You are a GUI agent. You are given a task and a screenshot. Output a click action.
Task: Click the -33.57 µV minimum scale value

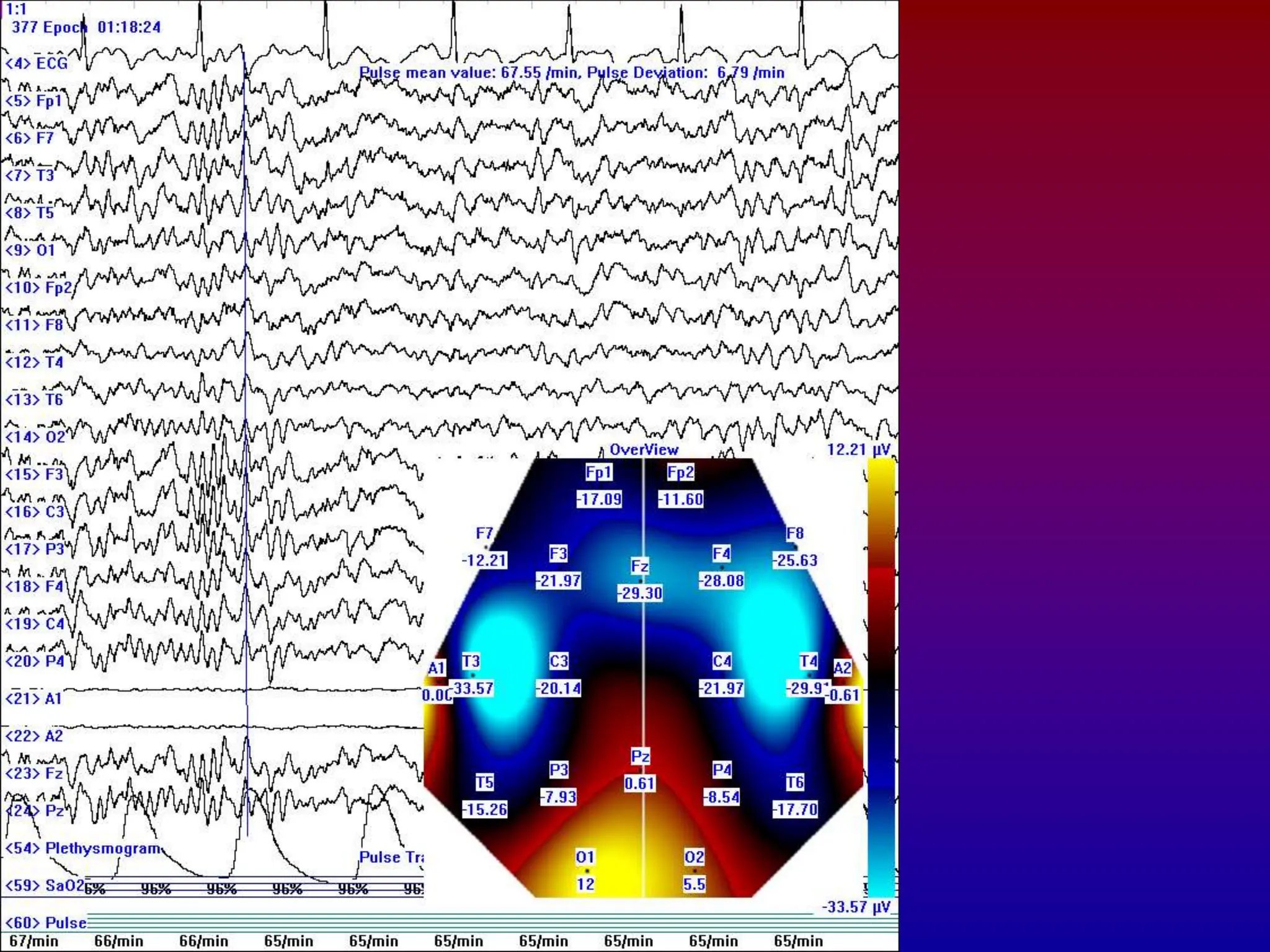click(856, 907)
